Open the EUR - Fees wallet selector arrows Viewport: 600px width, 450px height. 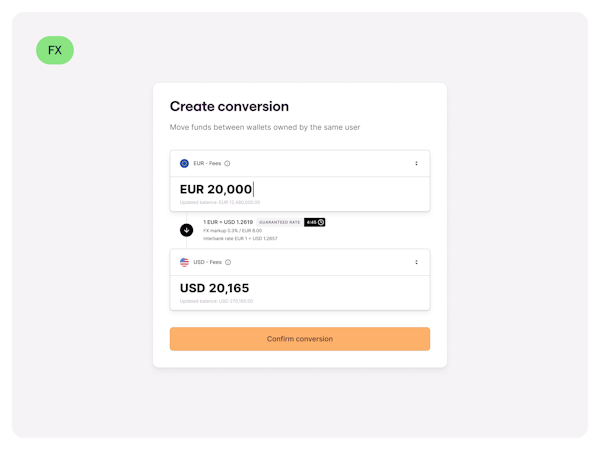tap(416, 163)
